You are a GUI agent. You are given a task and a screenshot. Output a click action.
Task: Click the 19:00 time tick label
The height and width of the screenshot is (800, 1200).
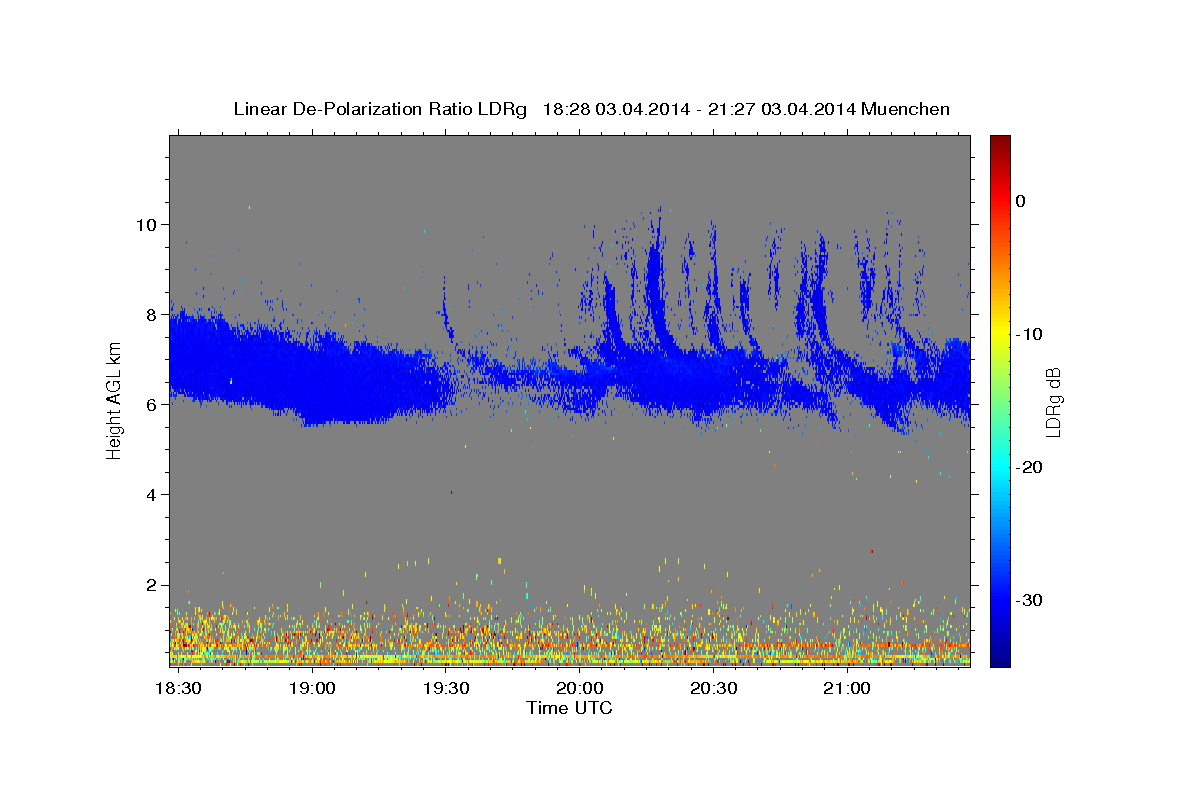(312, 689)
